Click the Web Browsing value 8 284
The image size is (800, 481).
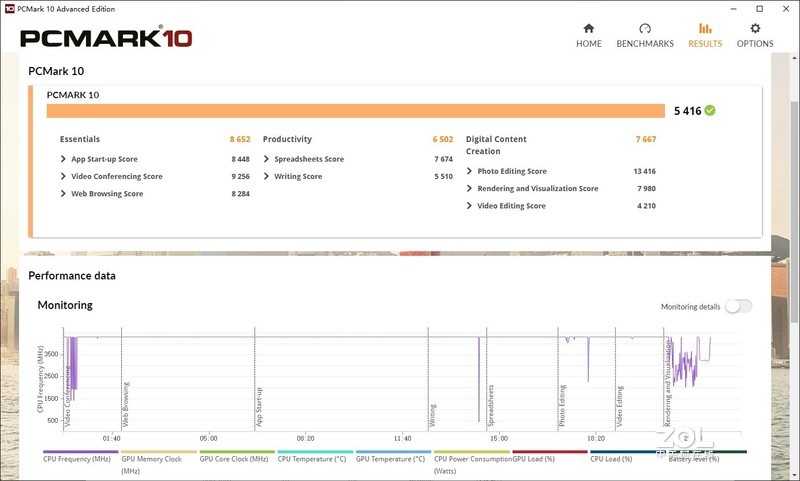pos(240,193)
